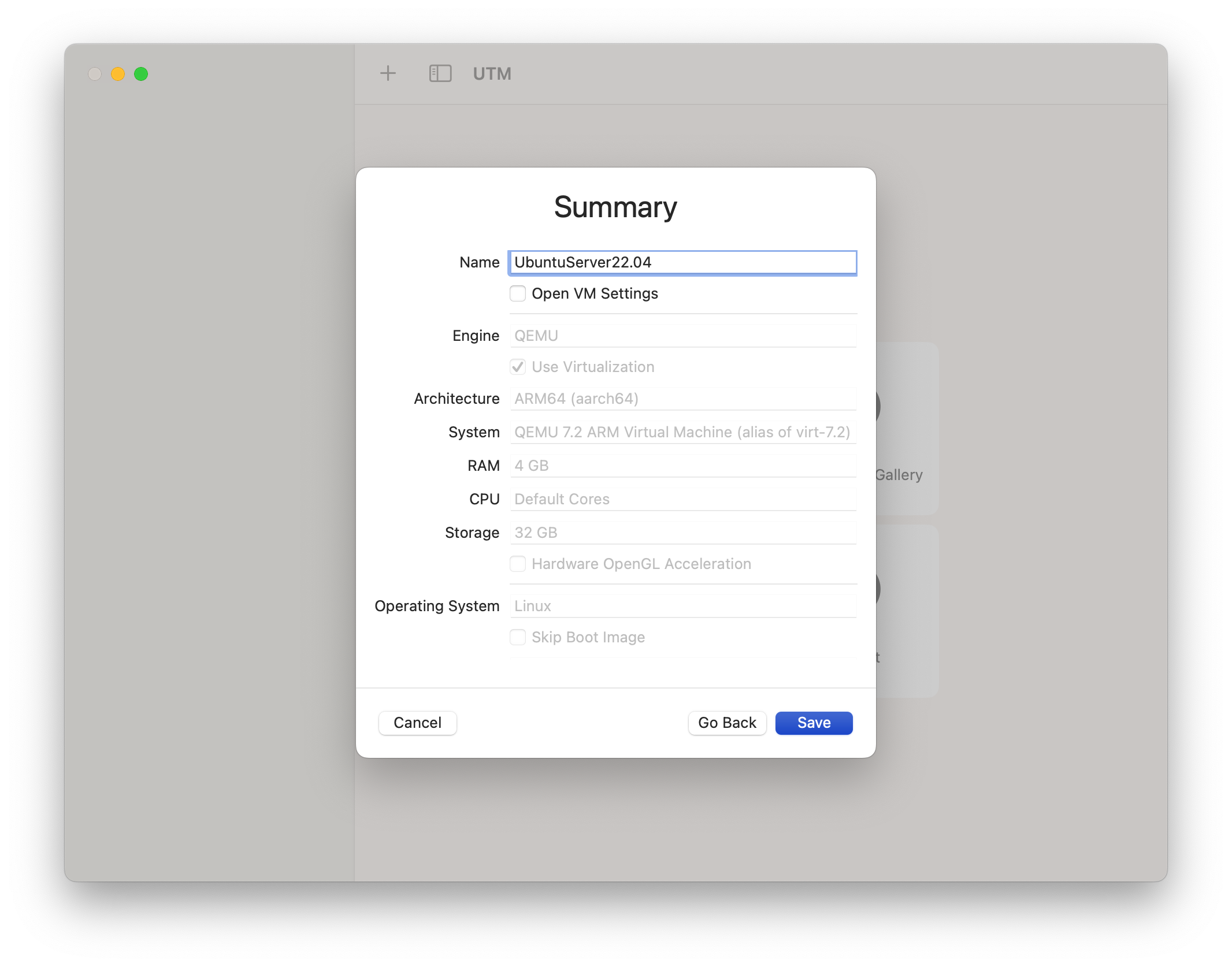Image resolution: width=1232 pixels, height=967 pixels.
Task: Cancel the VM creation dialog
Action: (417, 723)
